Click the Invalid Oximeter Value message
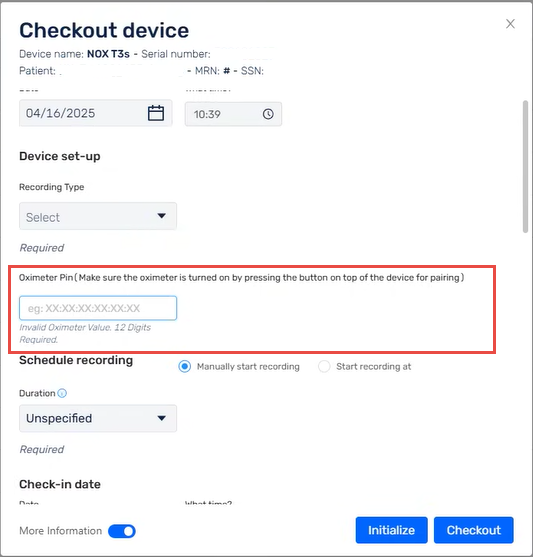Image resolution: width=533 pixels, height=557 pixels. [85, 333]
